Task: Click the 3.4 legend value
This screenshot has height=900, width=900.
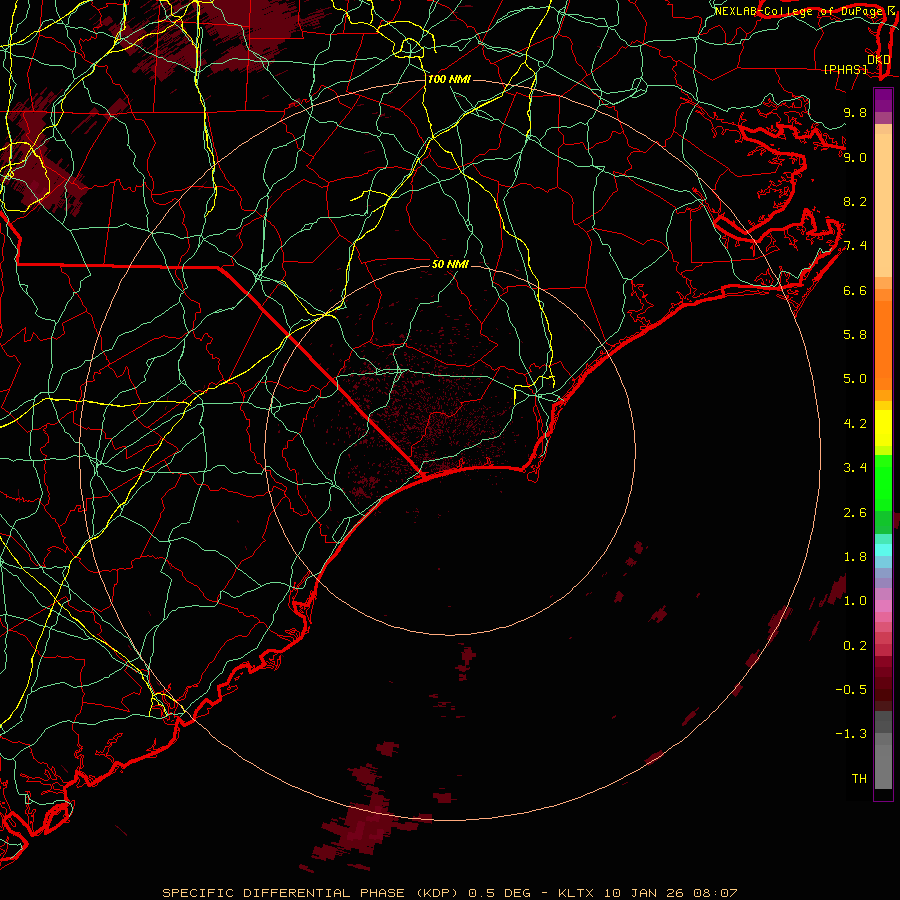Action: tap(855, 468)
